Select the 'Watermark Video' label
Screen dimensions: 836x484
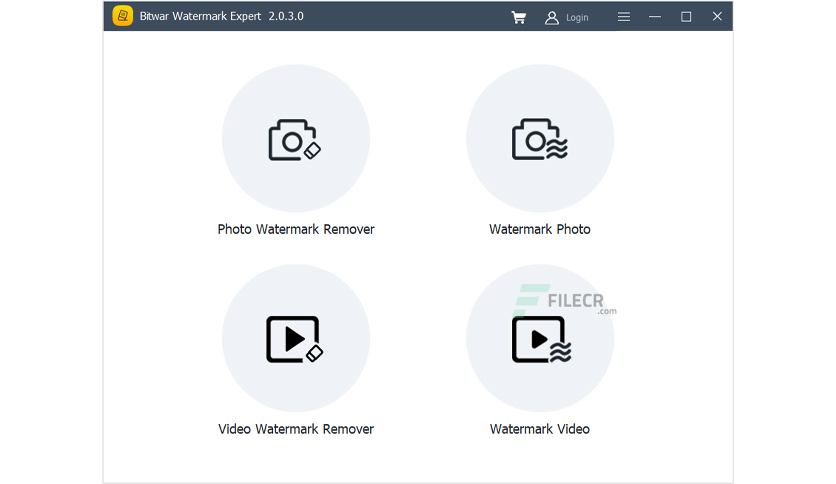[x=540, y=429]
